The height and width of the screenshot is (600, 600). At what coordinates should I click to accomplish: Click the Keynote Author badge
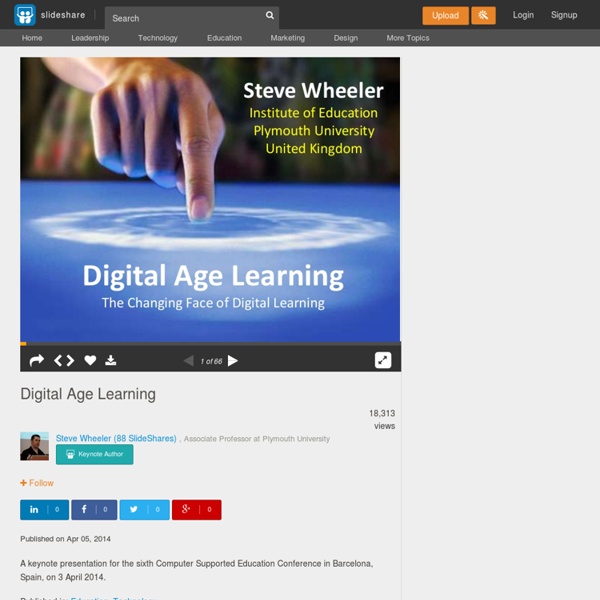(95, 454)
